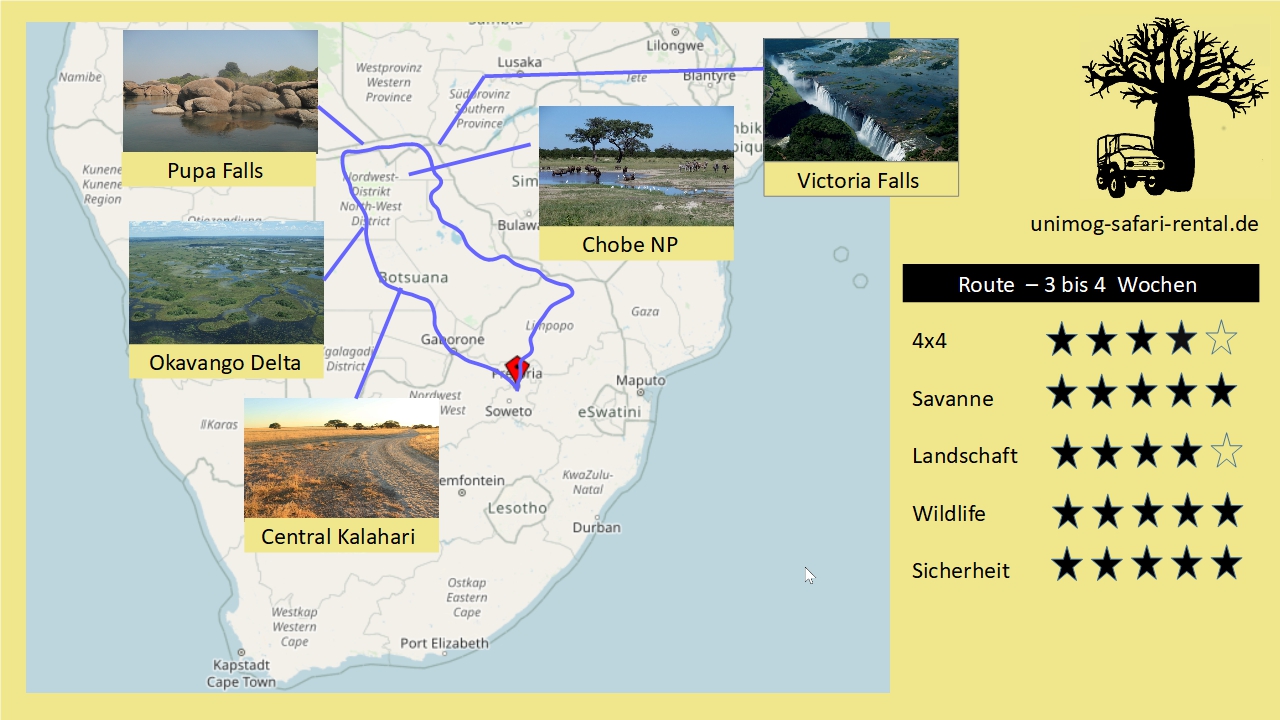1280x720 pixels.
Task: Click the Wildlife rating label
Action: pos(948,514)
